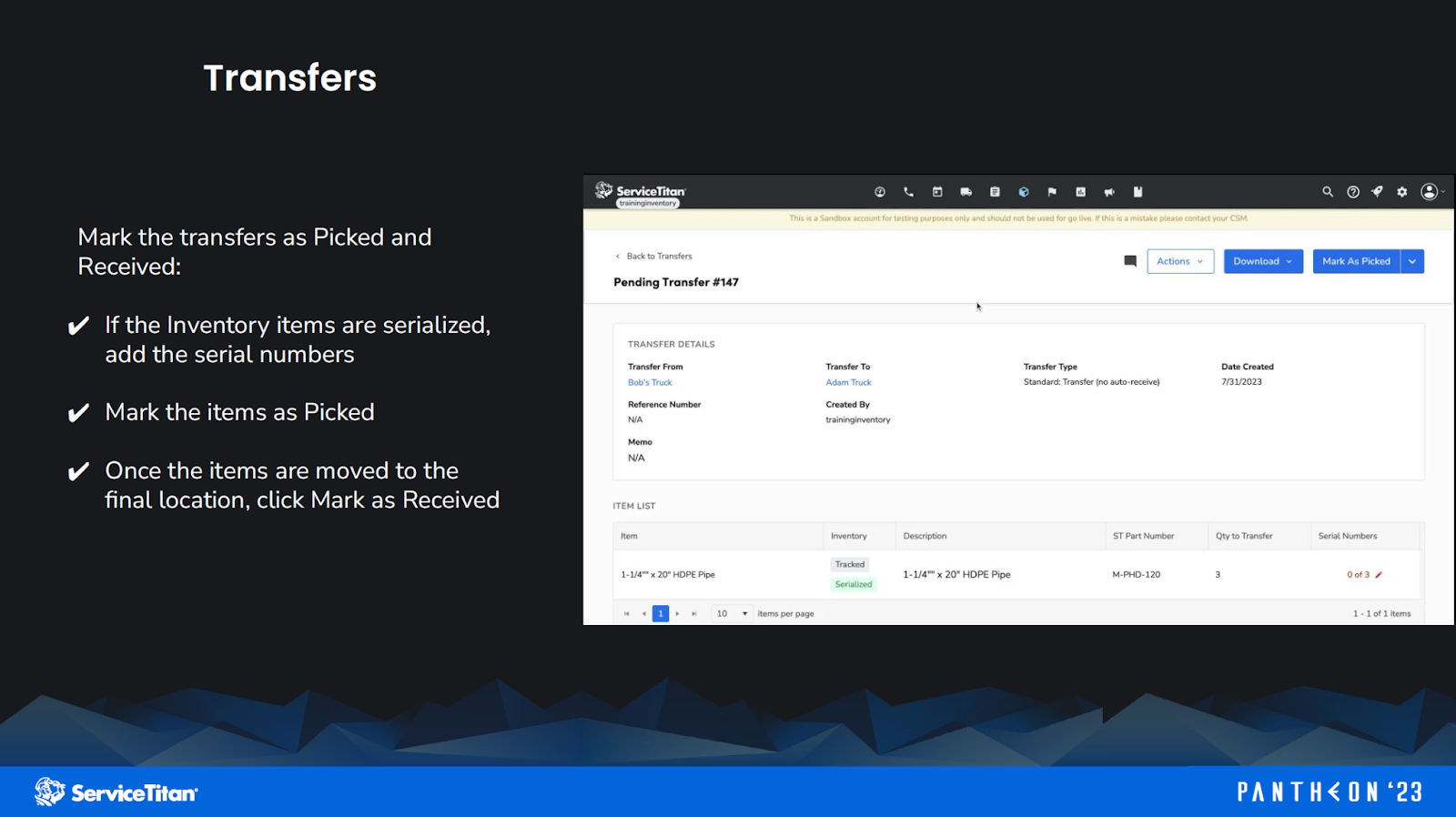Click Mark As Picked button

coord(1356,261)
